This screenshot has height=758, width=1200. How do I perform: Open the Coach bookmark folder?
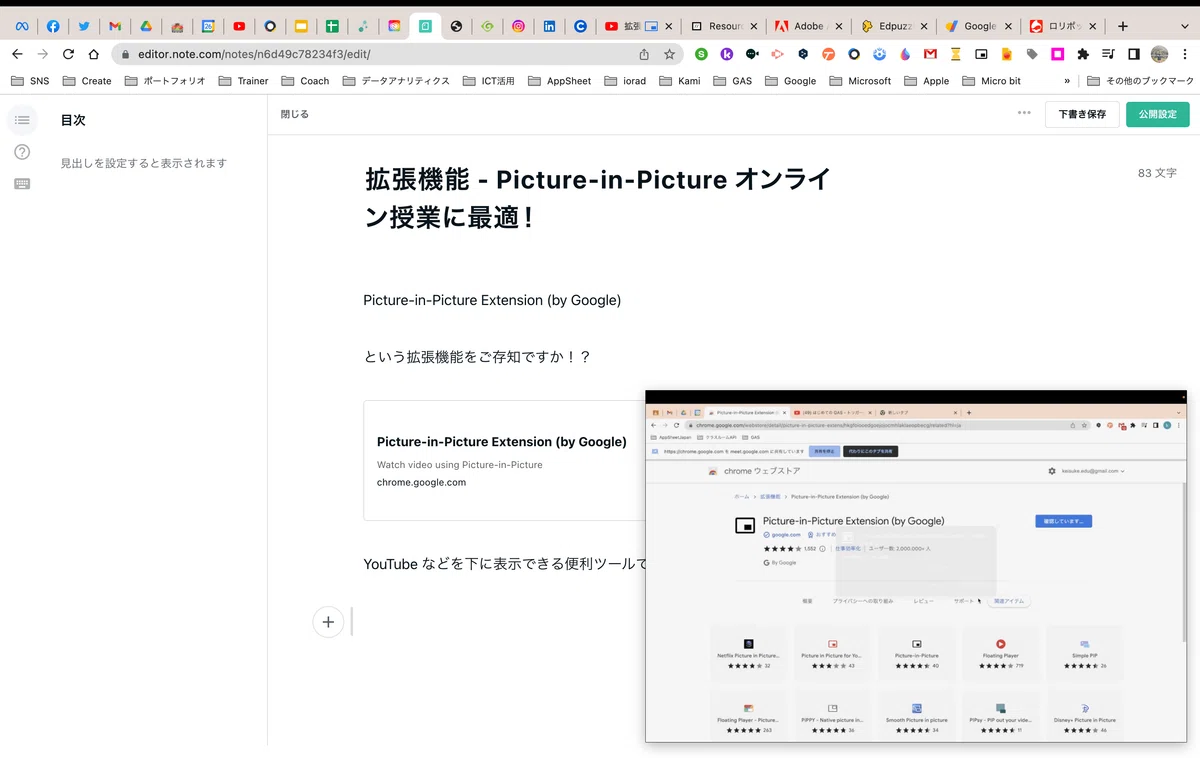(x=305, y=81)
